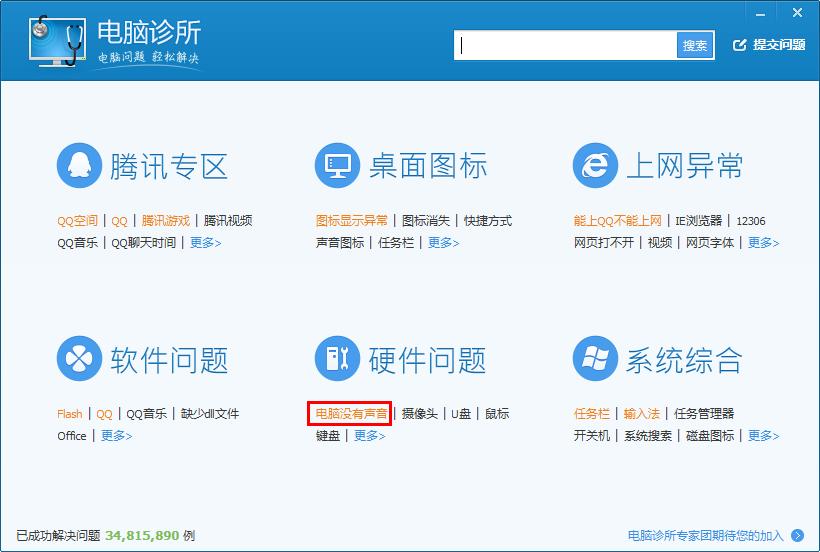Click inside the search input field
820x552 pixels.
pyautogui.click(x=566, y=45)
